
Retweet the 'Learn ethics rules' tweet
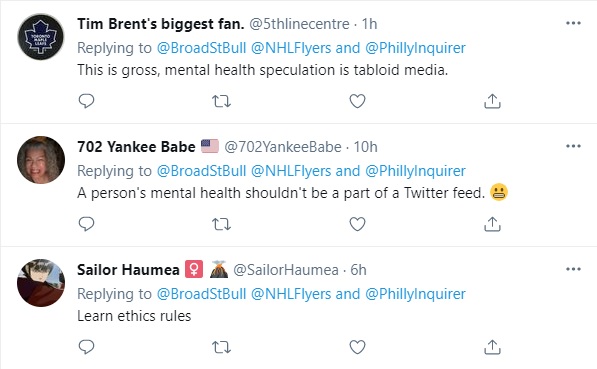(221, 347)
